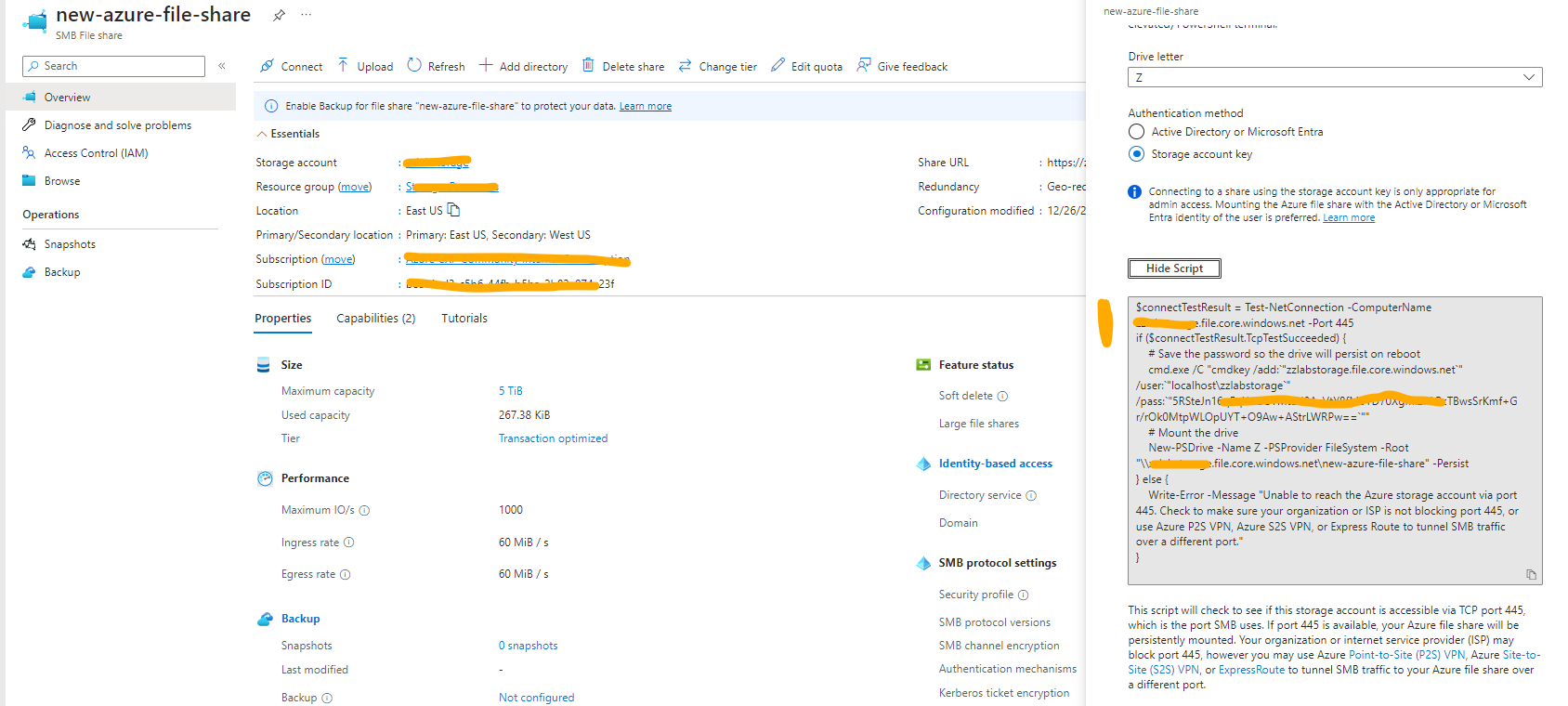Show info for Directory service

click(x=1031, y=496)
